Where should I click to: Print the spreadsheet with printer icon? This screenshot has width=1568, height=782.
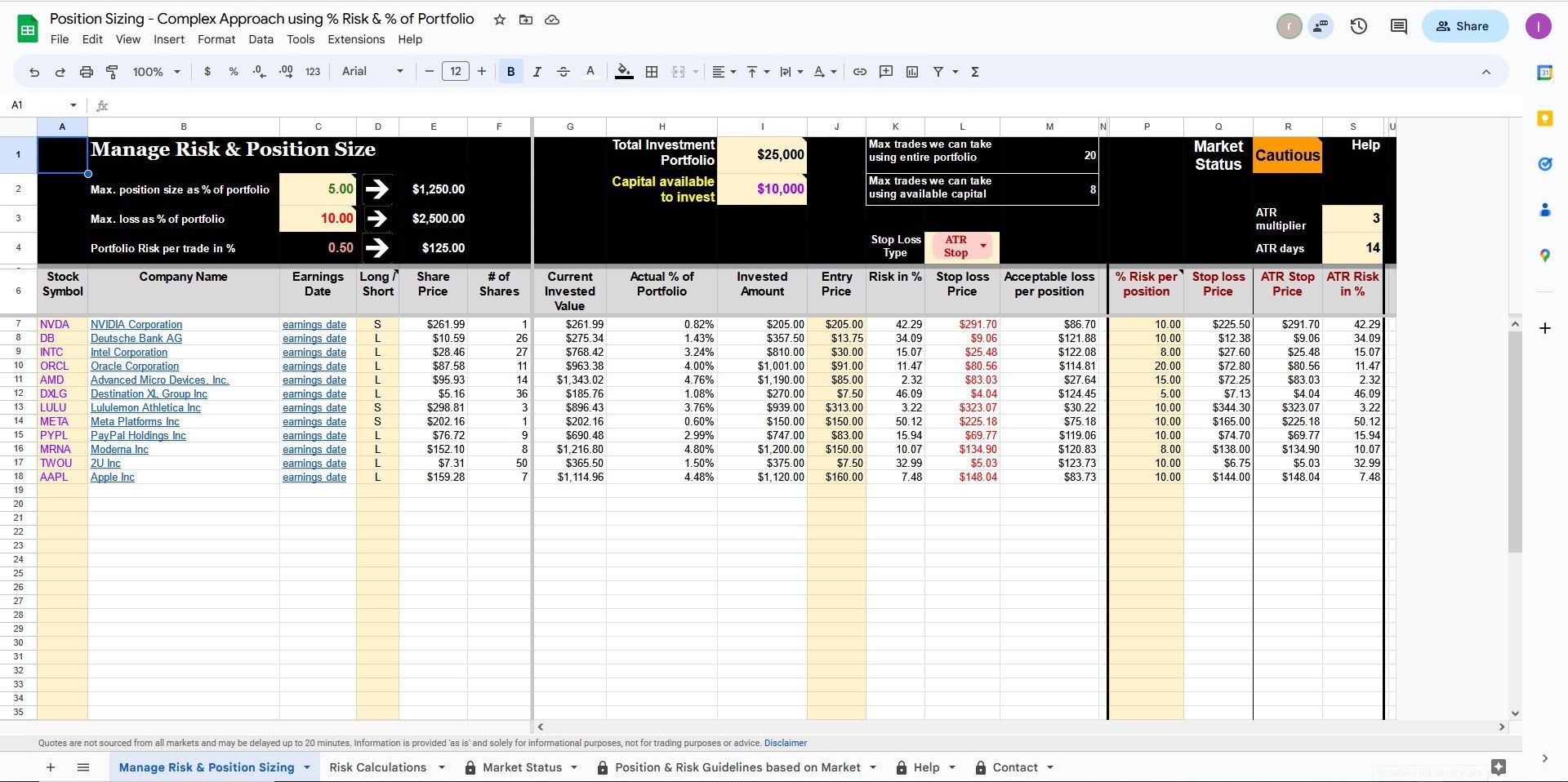(86, 72)
